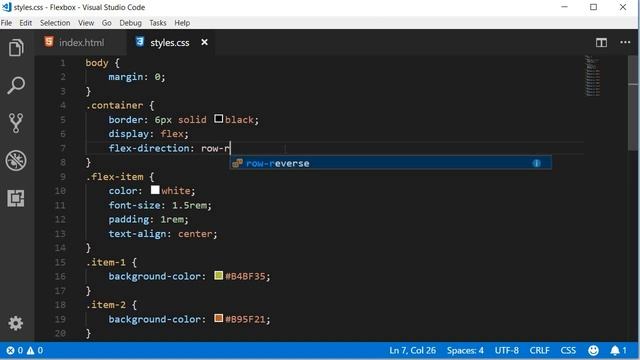Click the #B95F21 color swatch

tap(218, 318)
